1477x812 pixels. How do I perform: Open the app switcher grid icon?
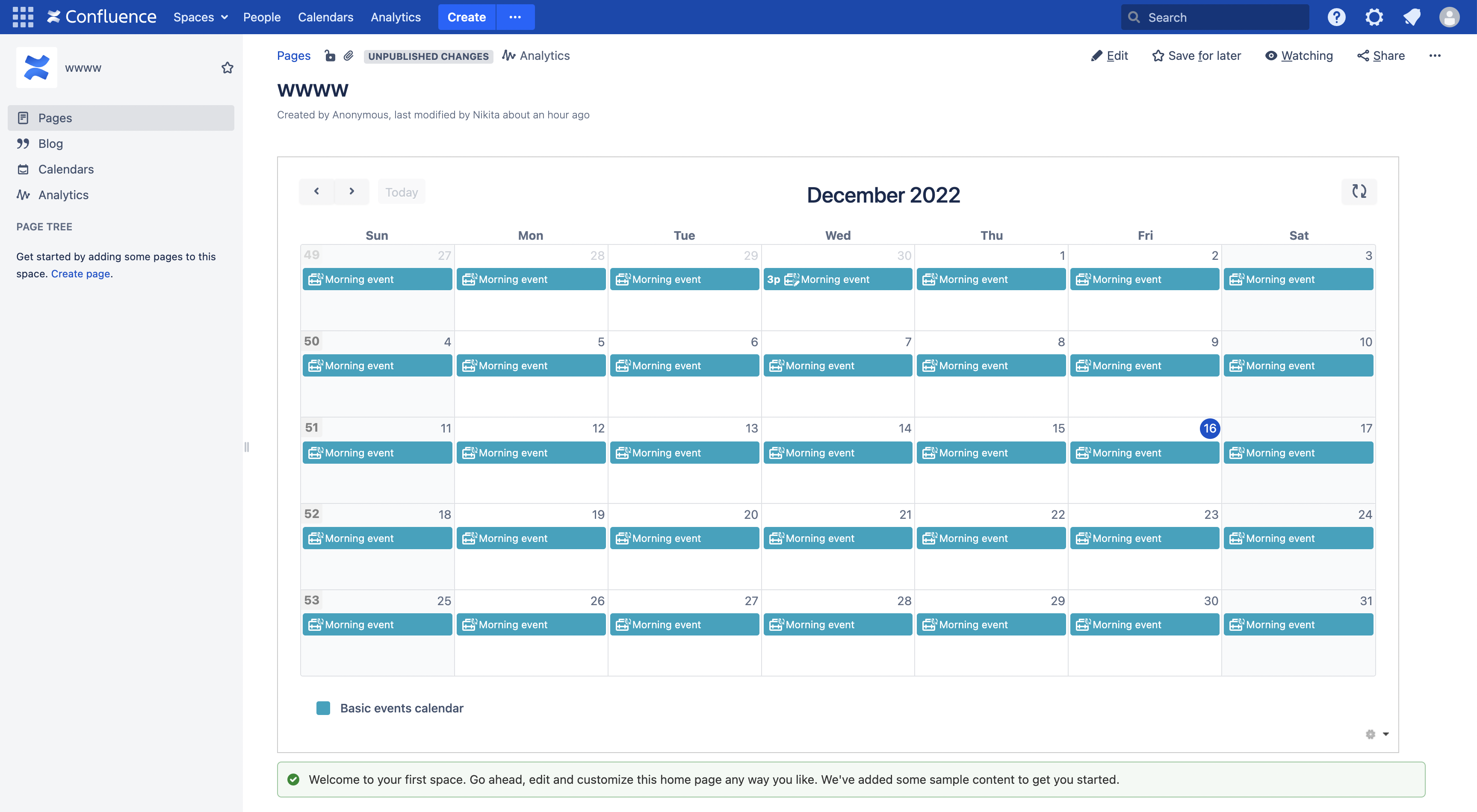click(x=23, y=17)
